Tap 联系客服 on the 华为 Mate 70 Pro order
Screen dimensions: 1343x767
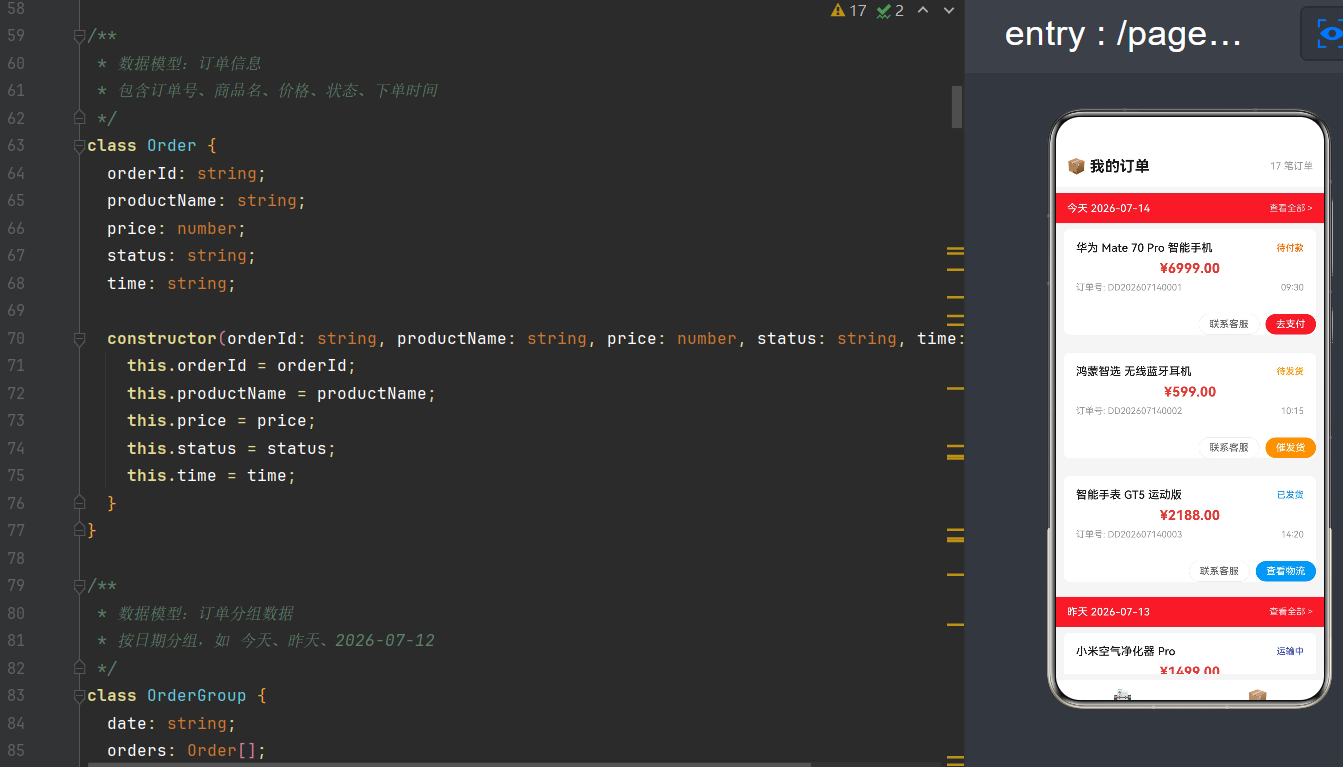click(1229, 324)
